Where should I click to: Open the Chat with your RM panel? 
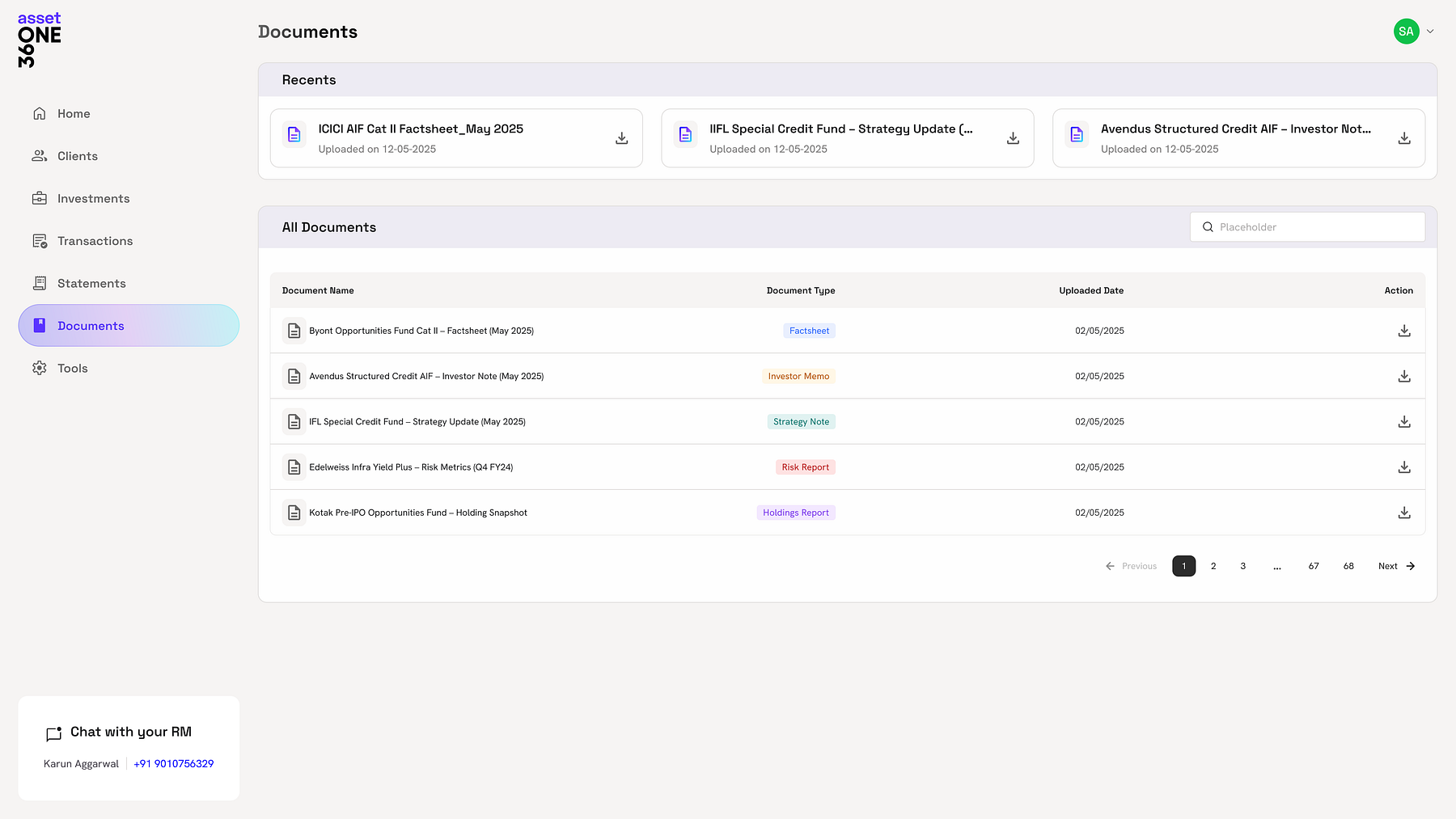tap(130, 732)
